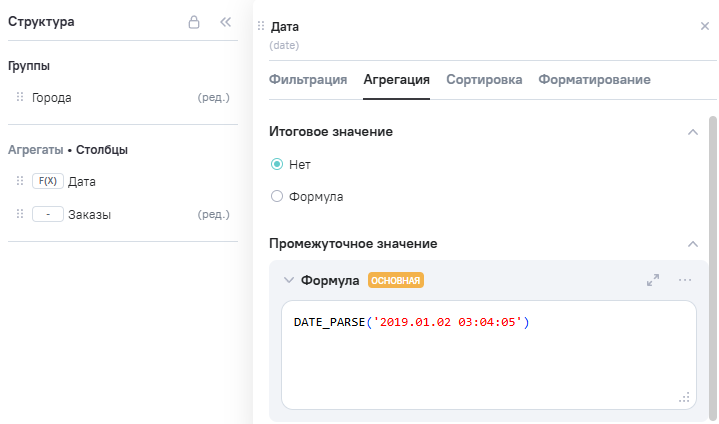This screenshot has width=719, height=424.
Task: Select the Нет radio option
Action: point(277,164)
